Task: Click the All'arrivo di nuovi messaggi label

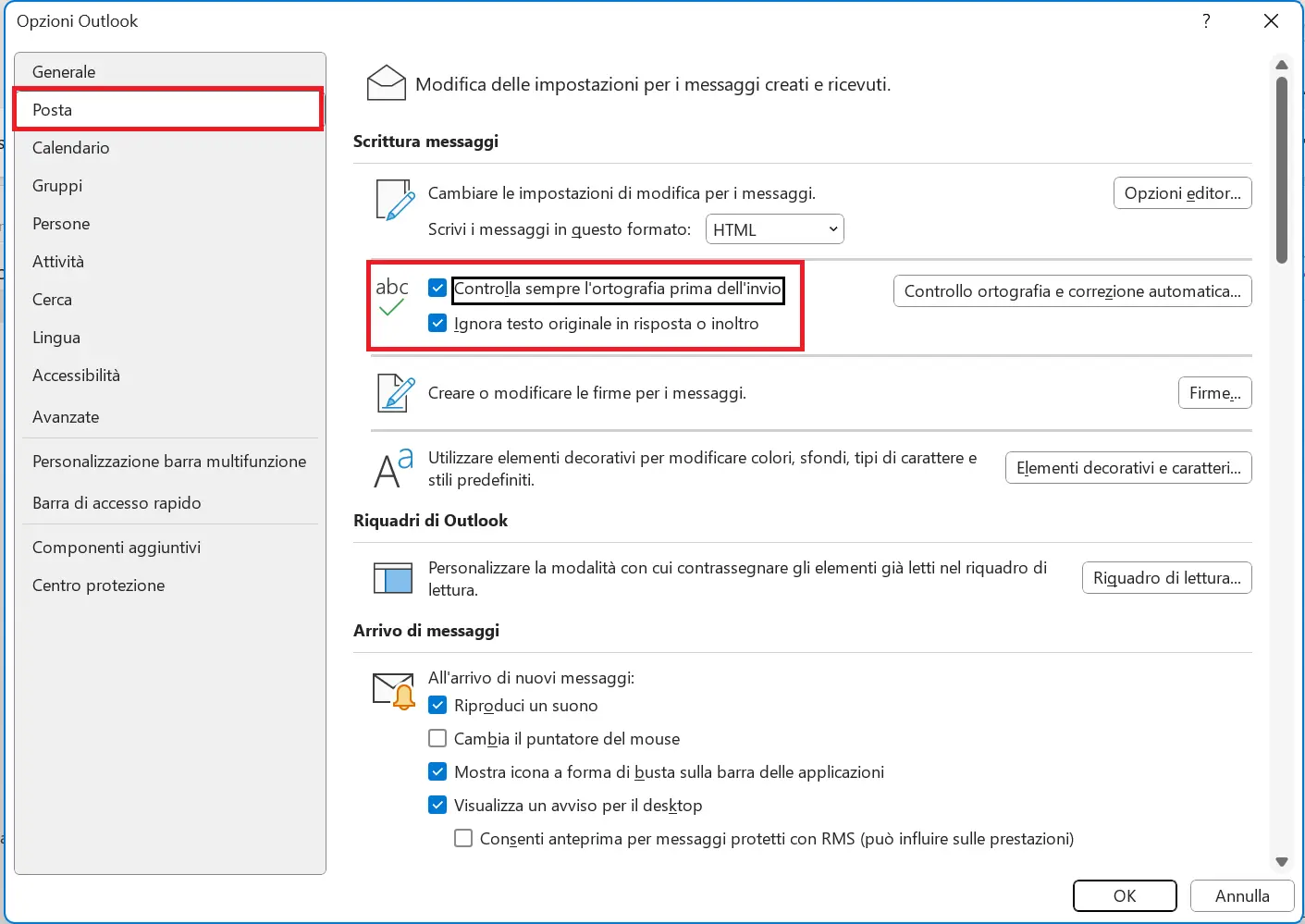Action: pyautogui.click(x=531, y=677)
